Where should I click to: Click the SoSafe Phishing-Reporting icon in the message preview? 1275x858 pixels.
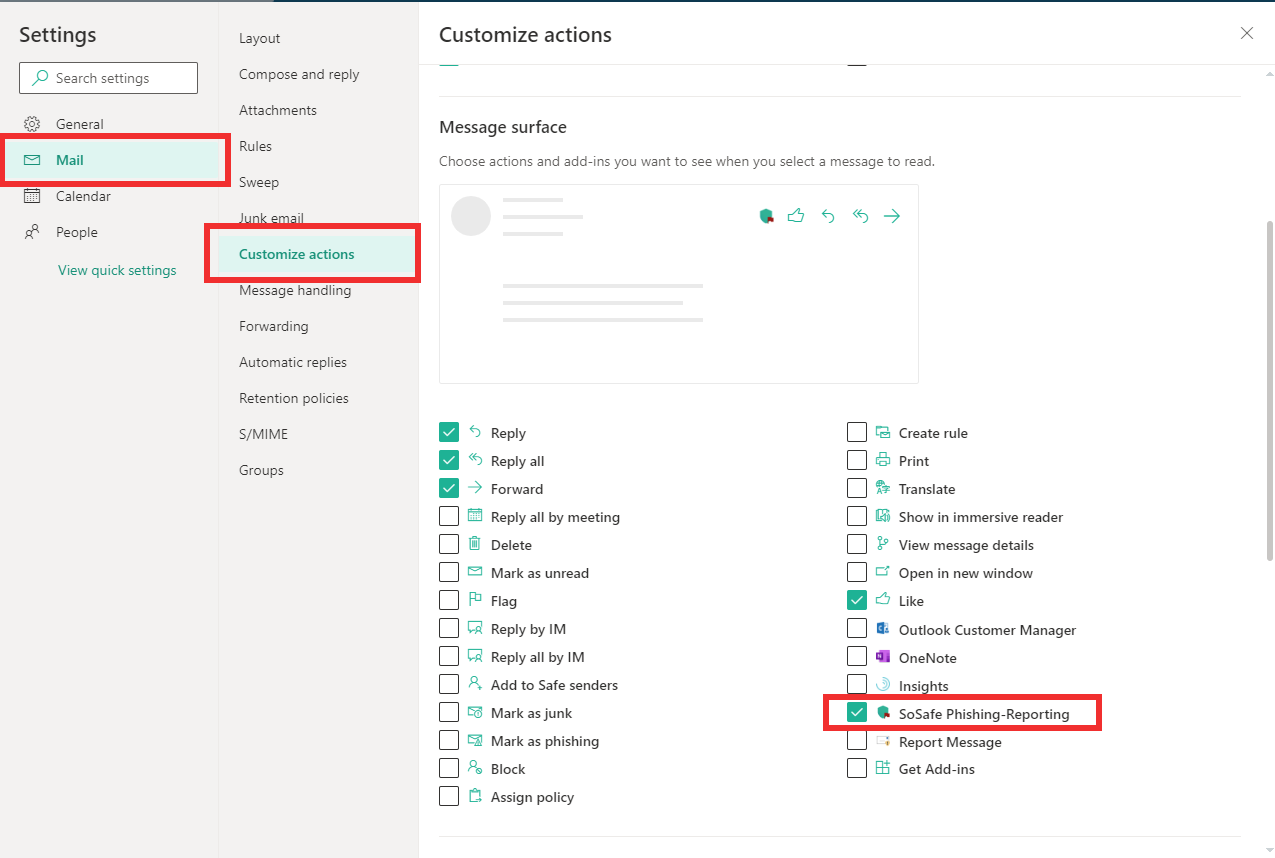pyautogui.click(x=766, y=215)
